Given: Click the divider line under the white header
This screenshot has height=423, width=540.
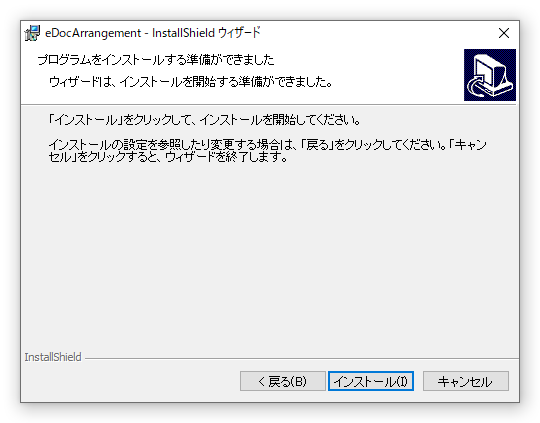Looking at the screenshot, I should 270,104.
